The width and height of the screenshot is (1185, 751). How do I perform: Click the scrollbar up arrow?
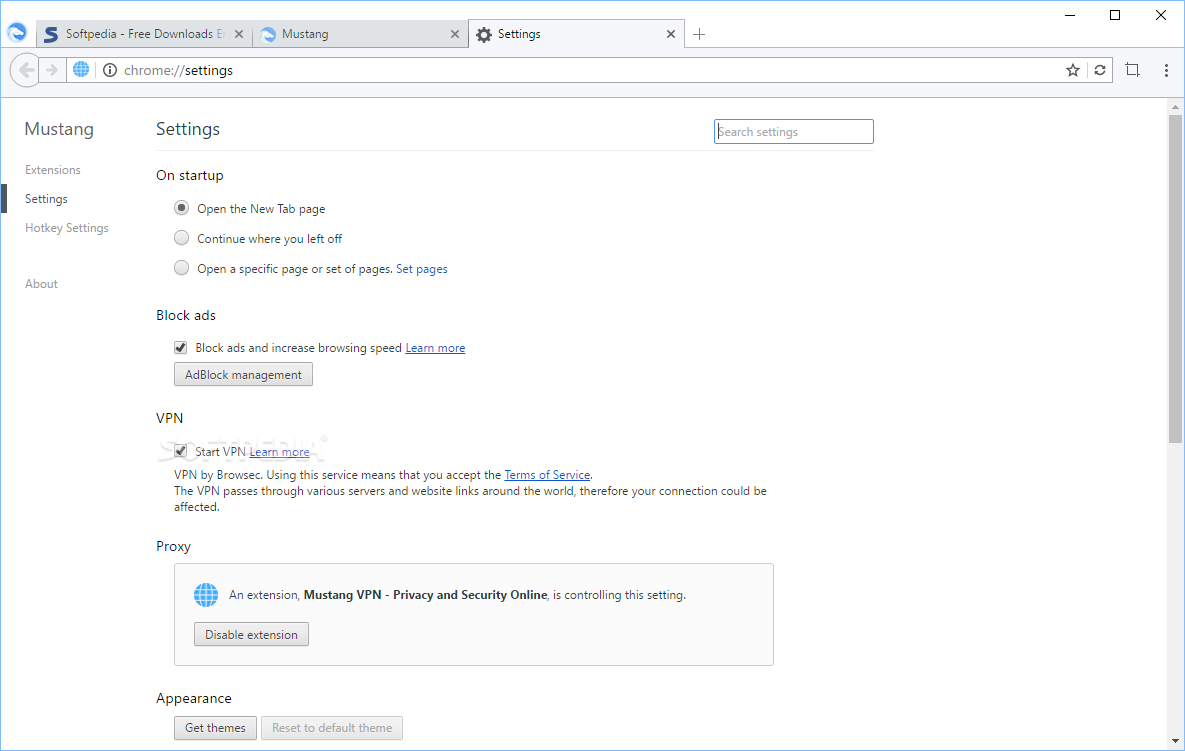coord(1174,107)
